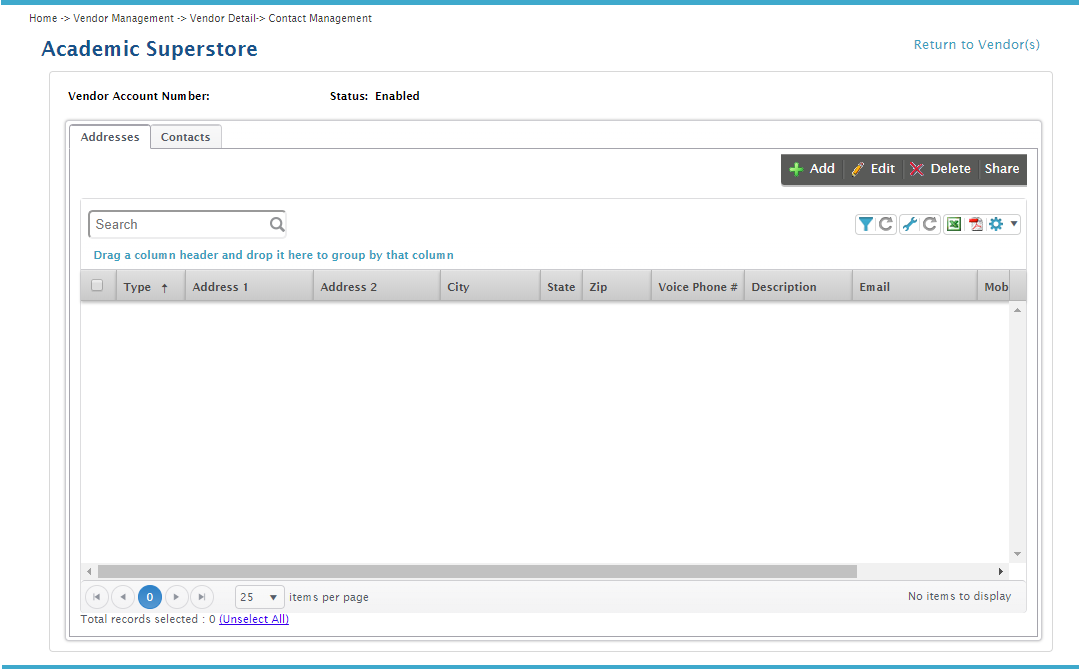The height and width of the screenshot is (669, 1079).
Task: Click the Vendor Management breadcrumb
Action: [124, 19]
